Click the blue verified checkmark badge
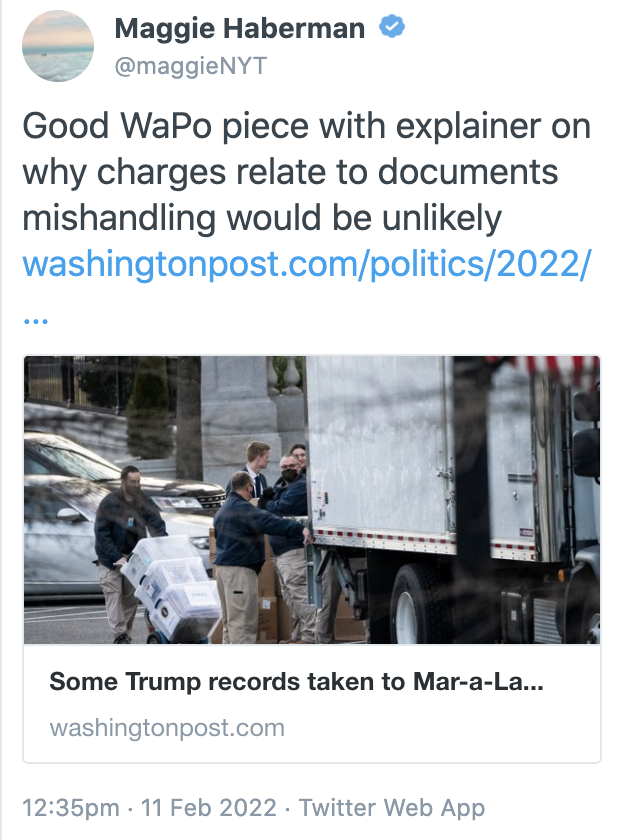The height and width of the screenshot is (840, 620). (392, 27)
